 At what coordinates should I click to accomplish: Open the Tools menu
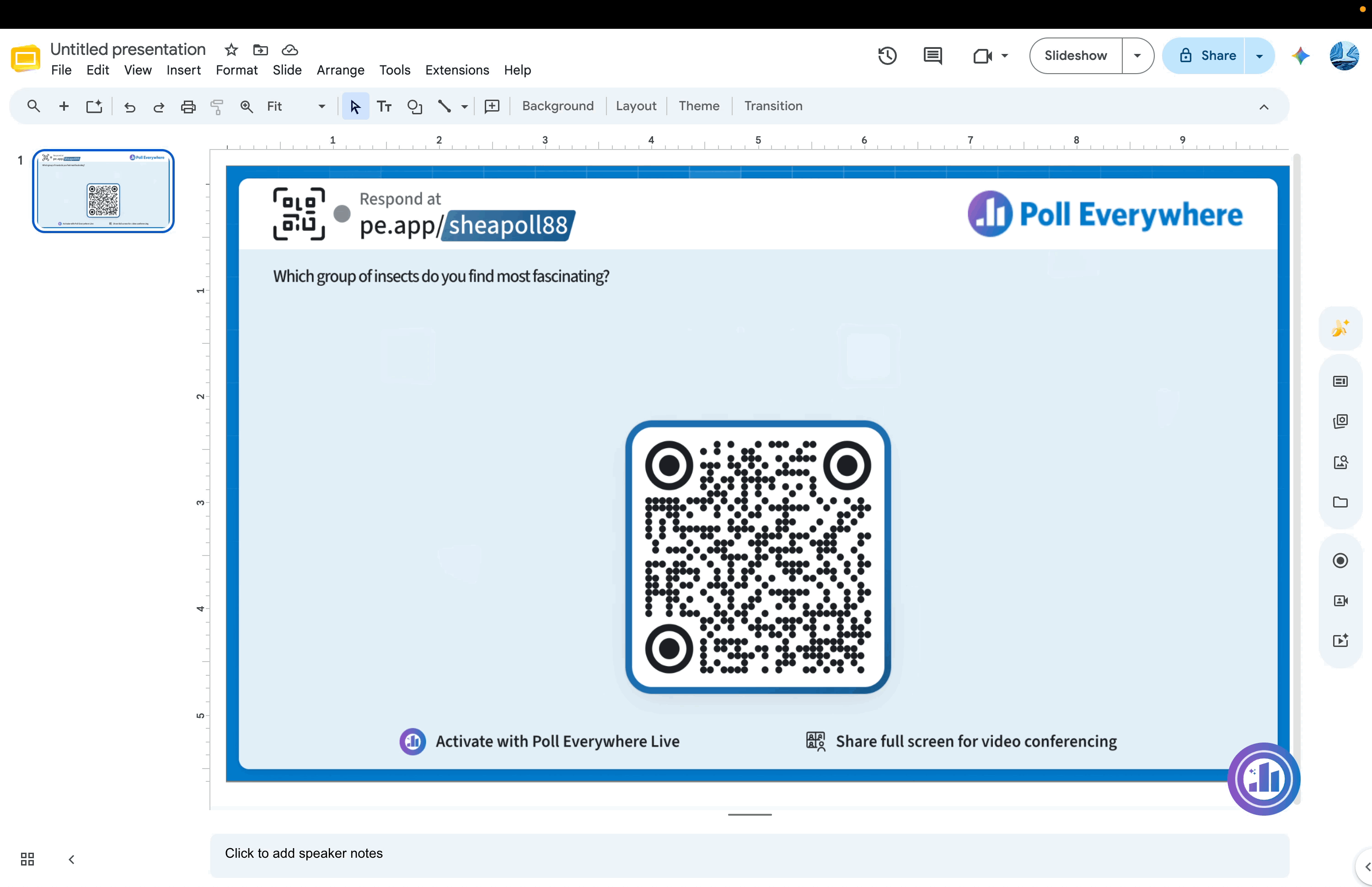tap(395, 70)
